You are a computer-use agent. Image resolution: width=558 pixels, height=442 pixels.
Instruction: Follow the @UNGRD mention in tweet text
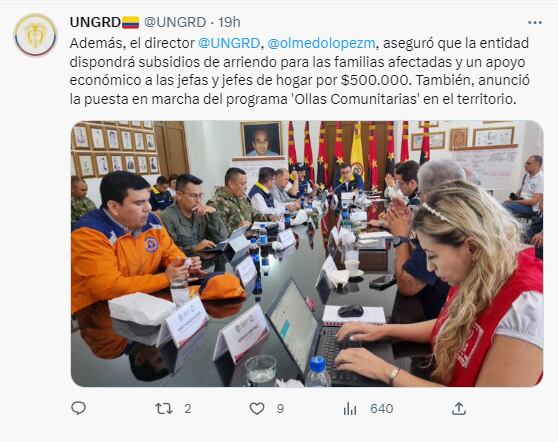(x=228, y=43)
